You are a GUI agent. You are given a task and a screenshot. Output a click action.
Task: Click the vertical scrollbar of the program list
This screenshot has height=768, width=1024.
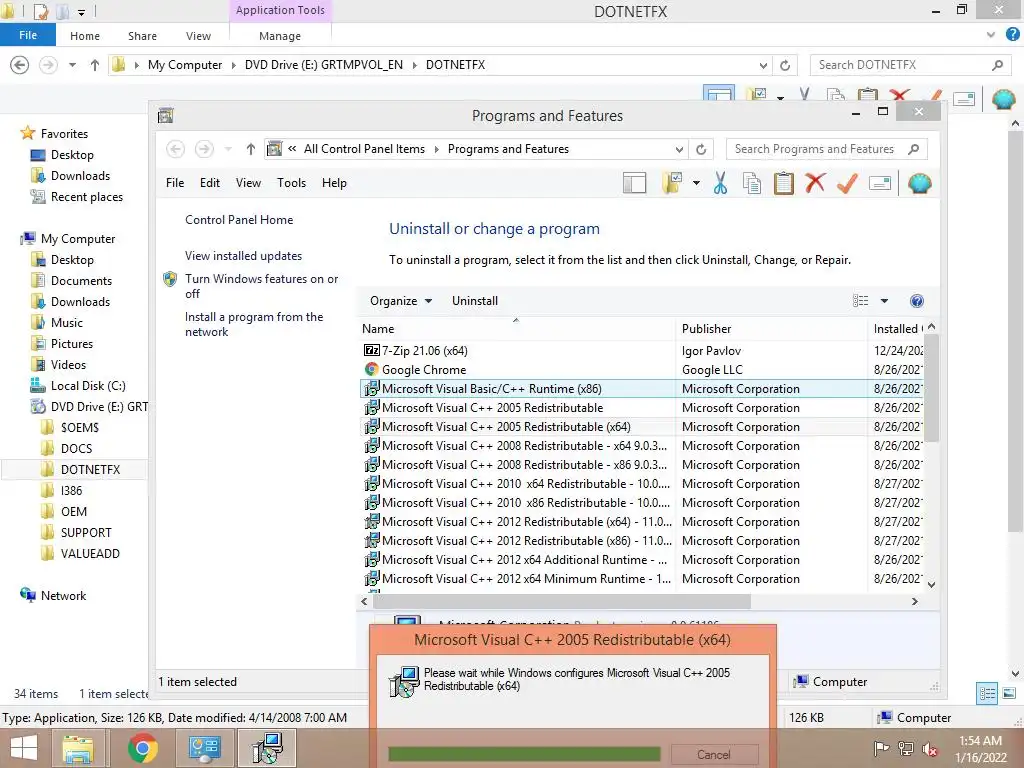pos(931,388)
